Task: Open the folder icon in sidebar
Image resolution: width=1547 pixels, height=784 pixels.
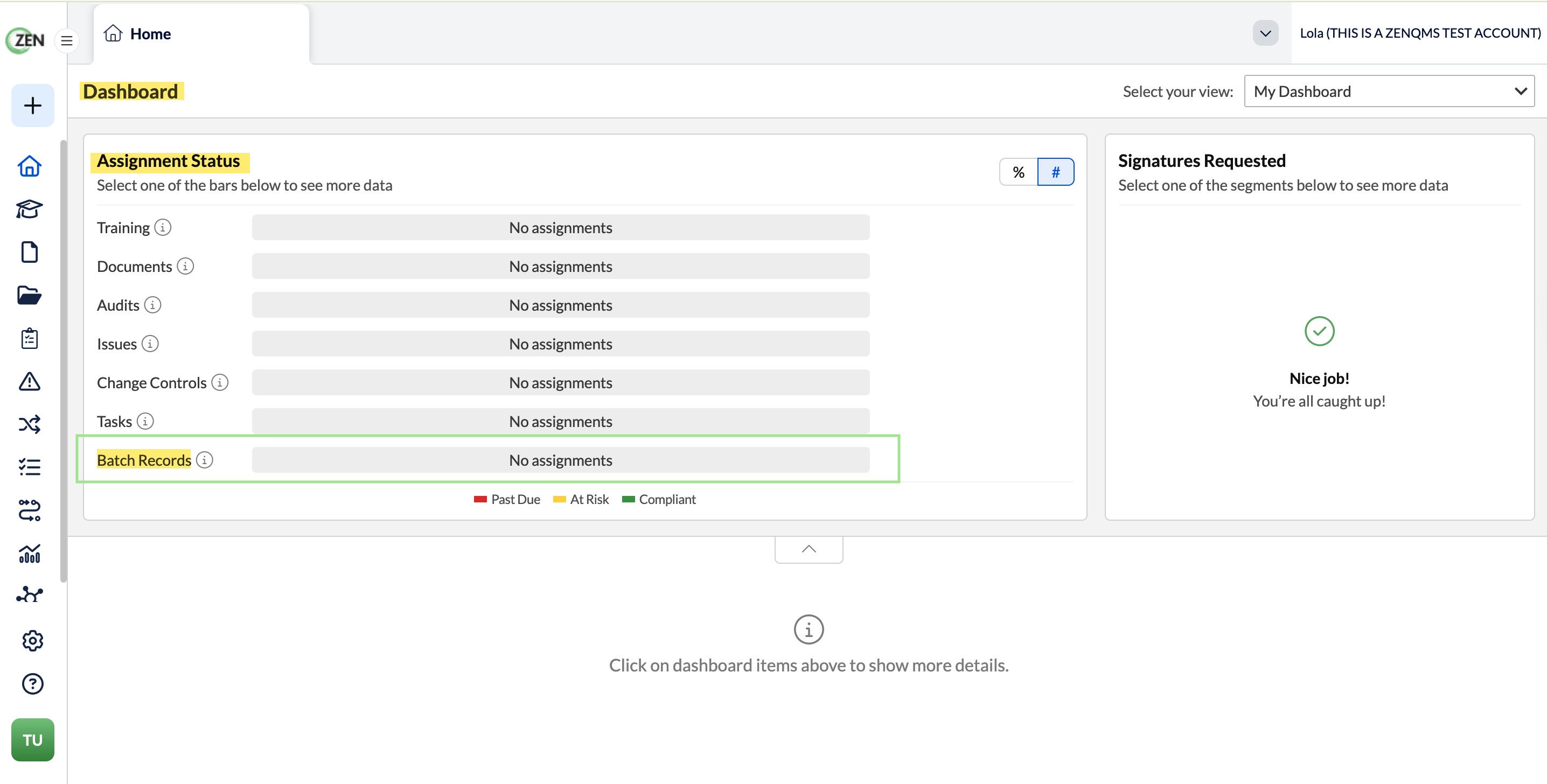Action: click(x=30, y=296)
